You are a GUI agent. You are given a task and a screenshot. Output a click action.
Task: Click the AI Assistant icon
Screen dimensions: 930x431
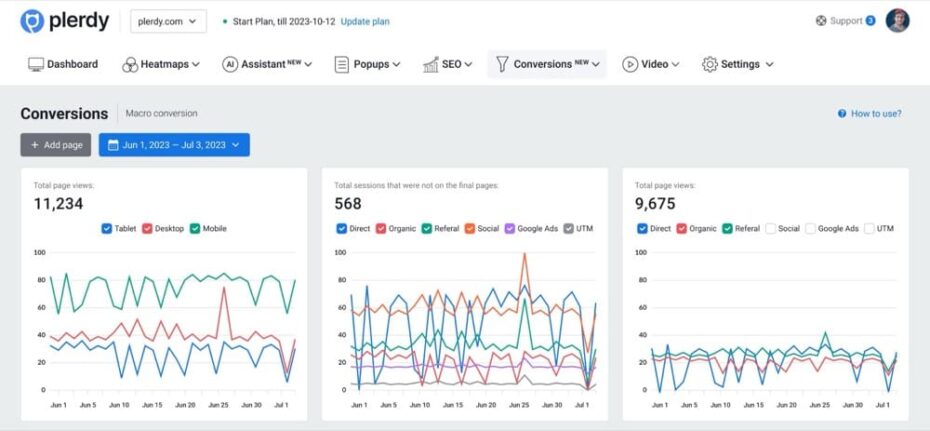229,64
